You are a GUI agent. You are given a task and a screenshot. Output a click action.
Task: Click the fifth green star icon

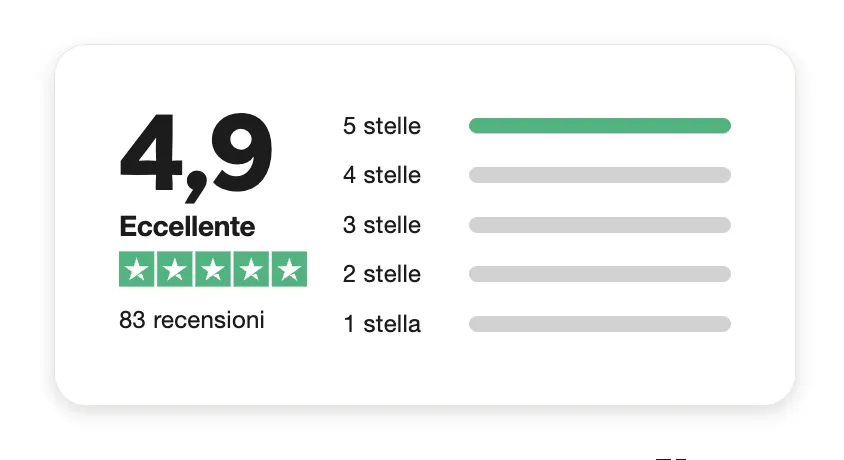tap(289, 269)
